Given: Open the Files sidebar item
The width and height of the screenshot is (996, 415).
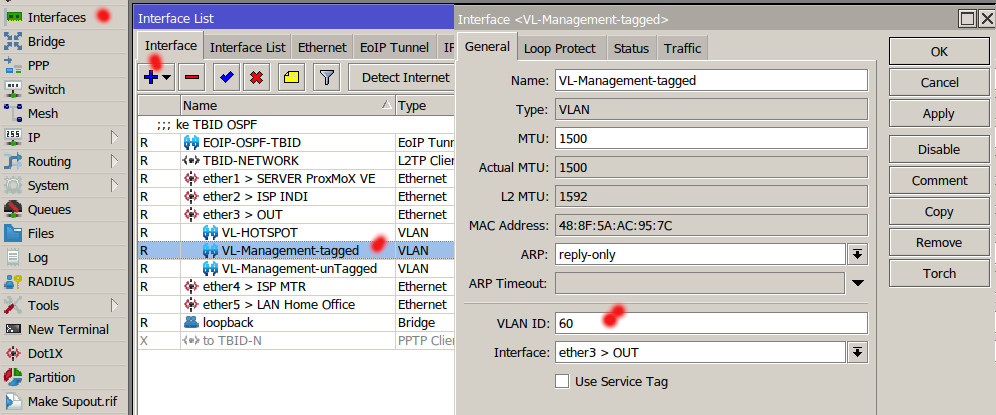Looking at the screenshot, I should (41, 233).
